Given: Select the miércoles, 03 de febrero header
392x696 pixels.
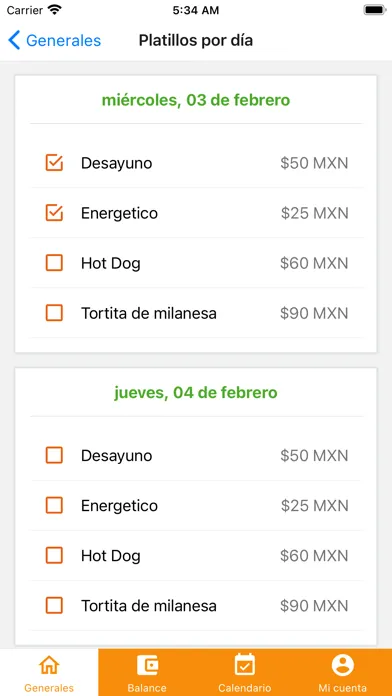Looking at the screenshot, I should pyautogui.click(x=196, y=100).
